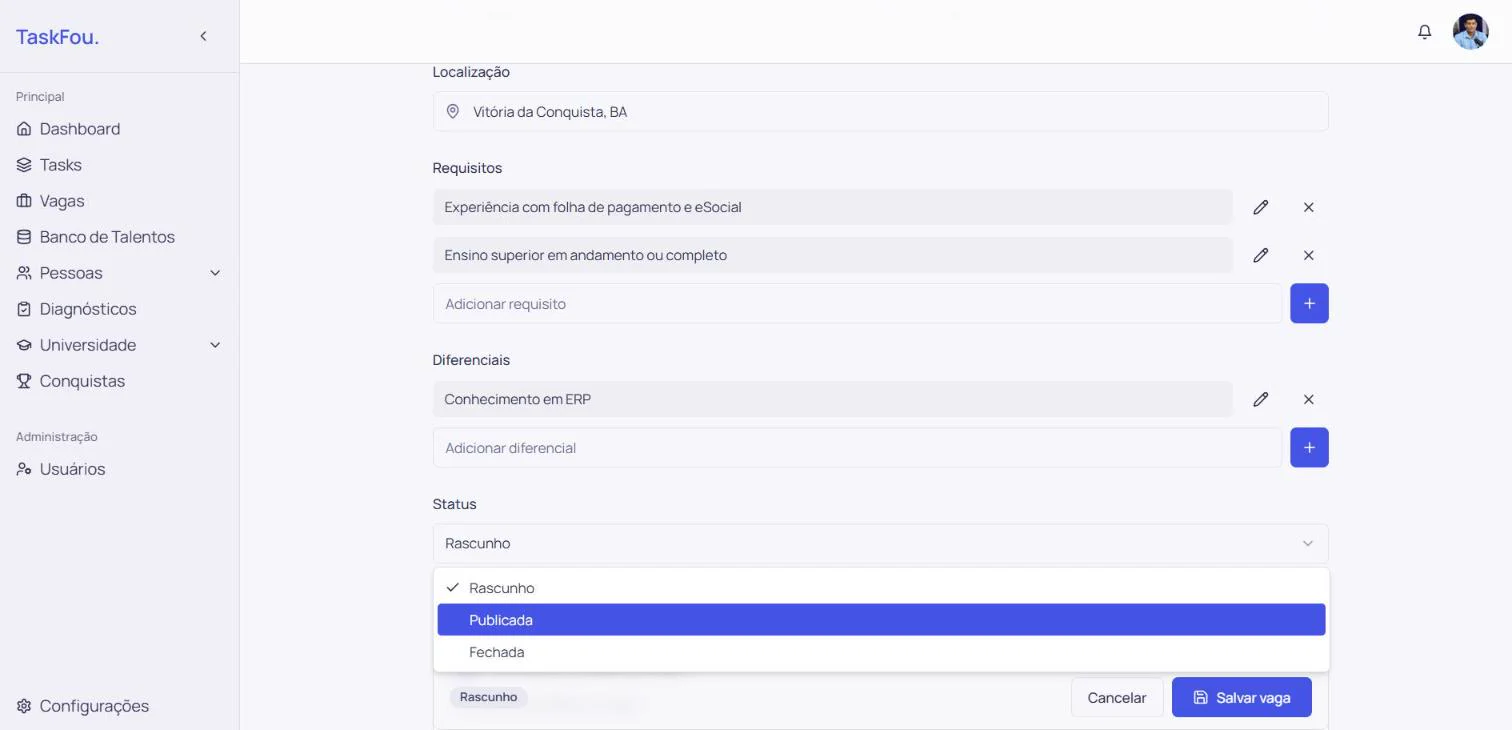Select Rascunho status option
The width and height of the screenshot is (1512, 730).
pyautogui.click(x=881, y=588)
